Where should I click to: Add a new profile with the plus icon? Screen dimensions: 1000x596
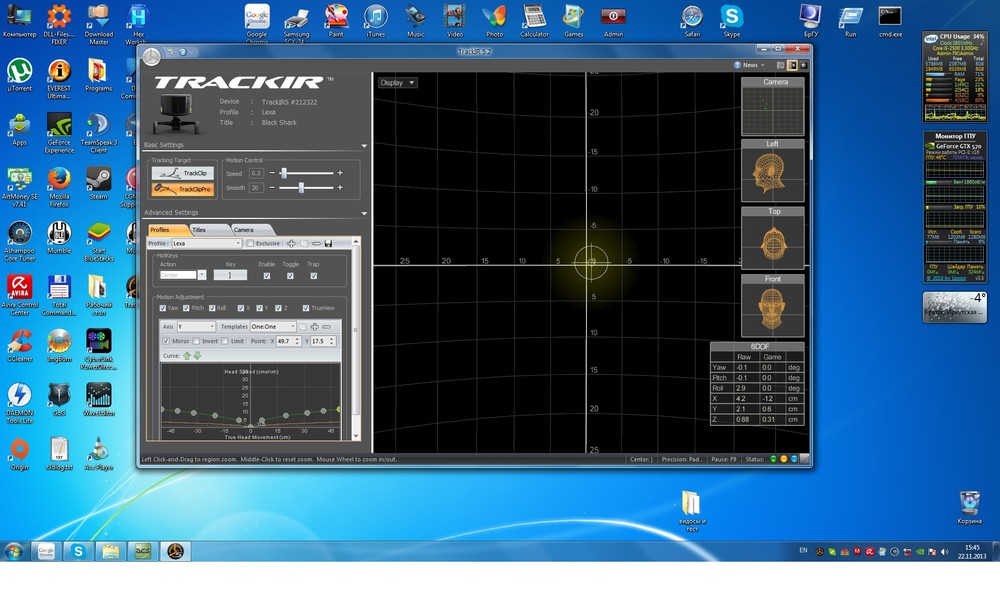[x=291, y=243]
